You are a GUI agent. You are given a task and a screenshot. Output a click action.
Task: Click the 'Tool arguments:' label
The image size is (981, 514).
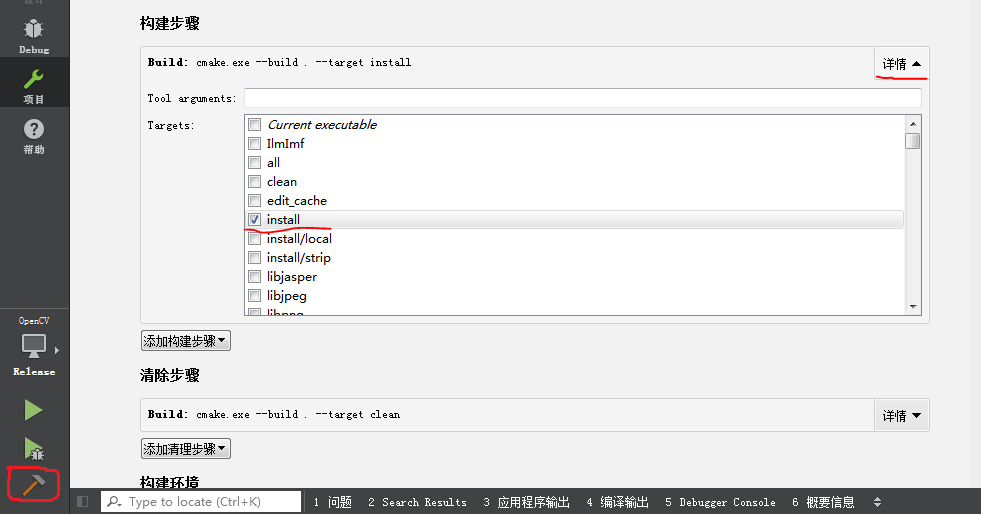click(x=192, y=99)
